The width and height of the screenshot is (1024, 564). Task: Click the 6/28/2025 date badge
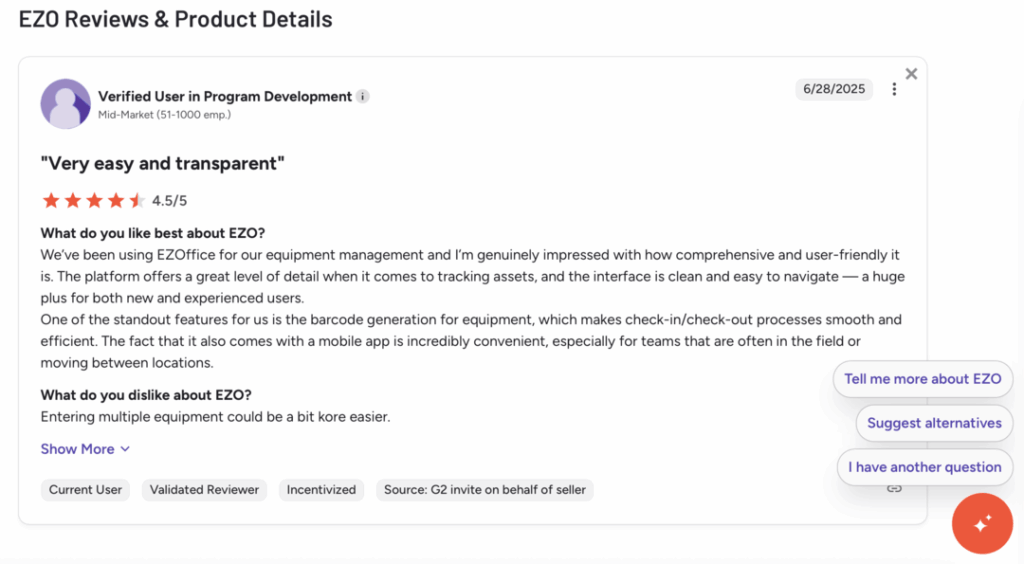tap(834, 89)
